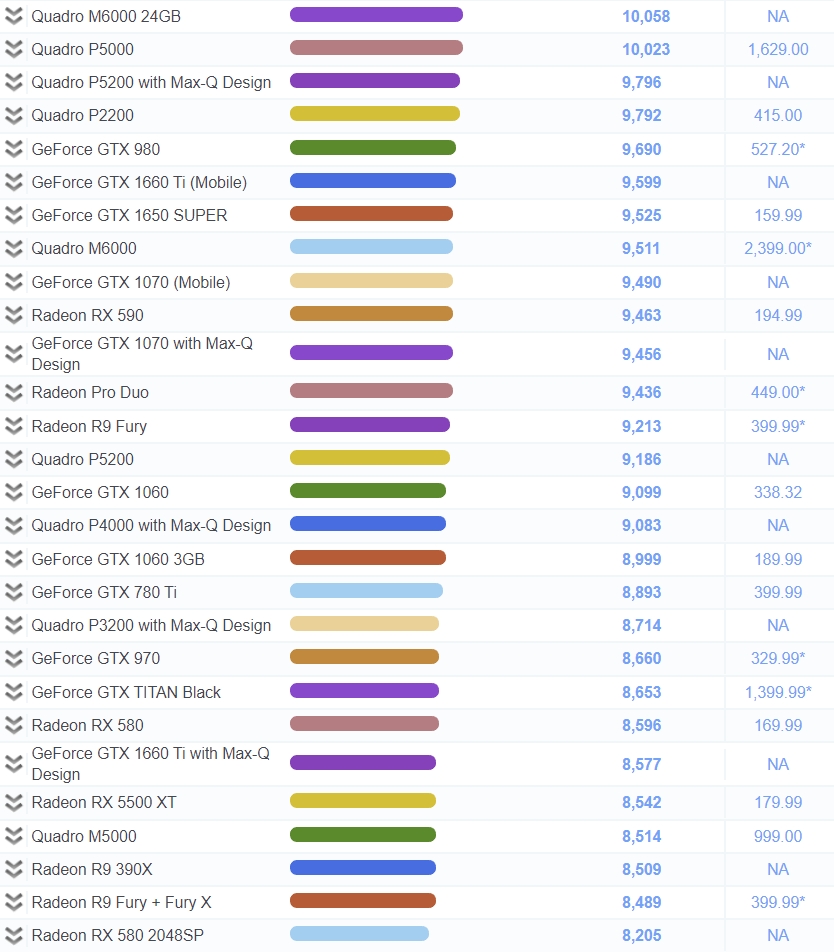Open the Quadro M6000 link
834x952 pixels.
click(84, 248)
